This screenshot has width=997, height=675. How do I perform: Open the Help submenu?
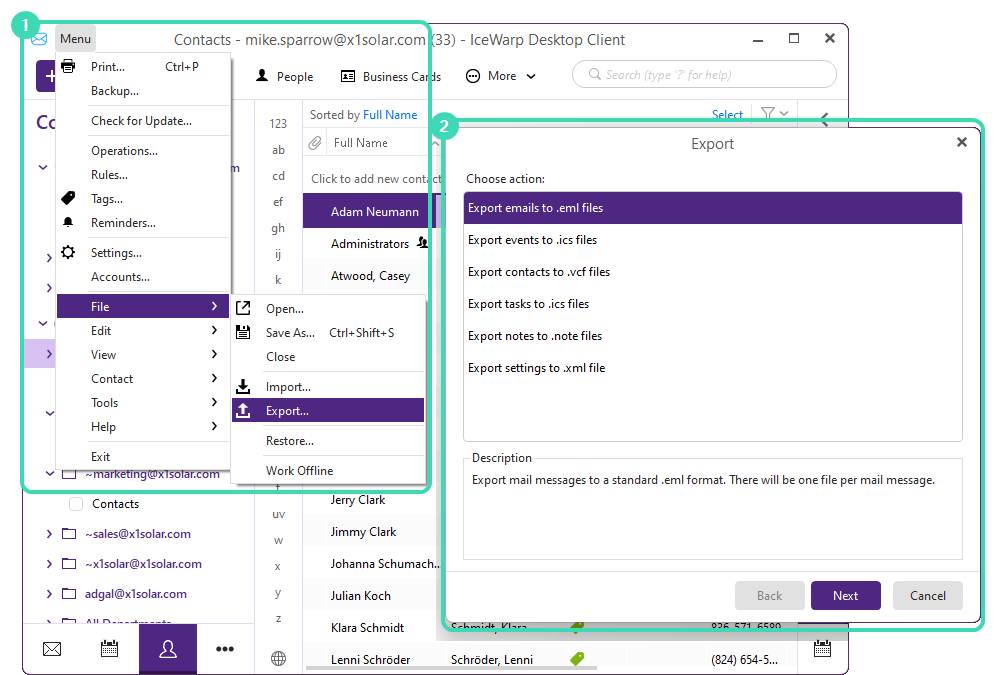[143, 426]
